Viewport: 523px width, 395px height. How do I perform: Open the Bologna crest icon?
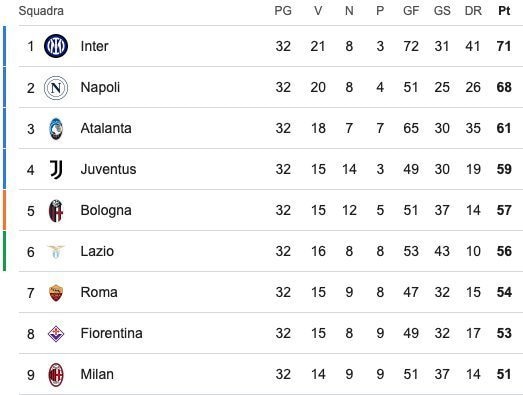(56, 211)
